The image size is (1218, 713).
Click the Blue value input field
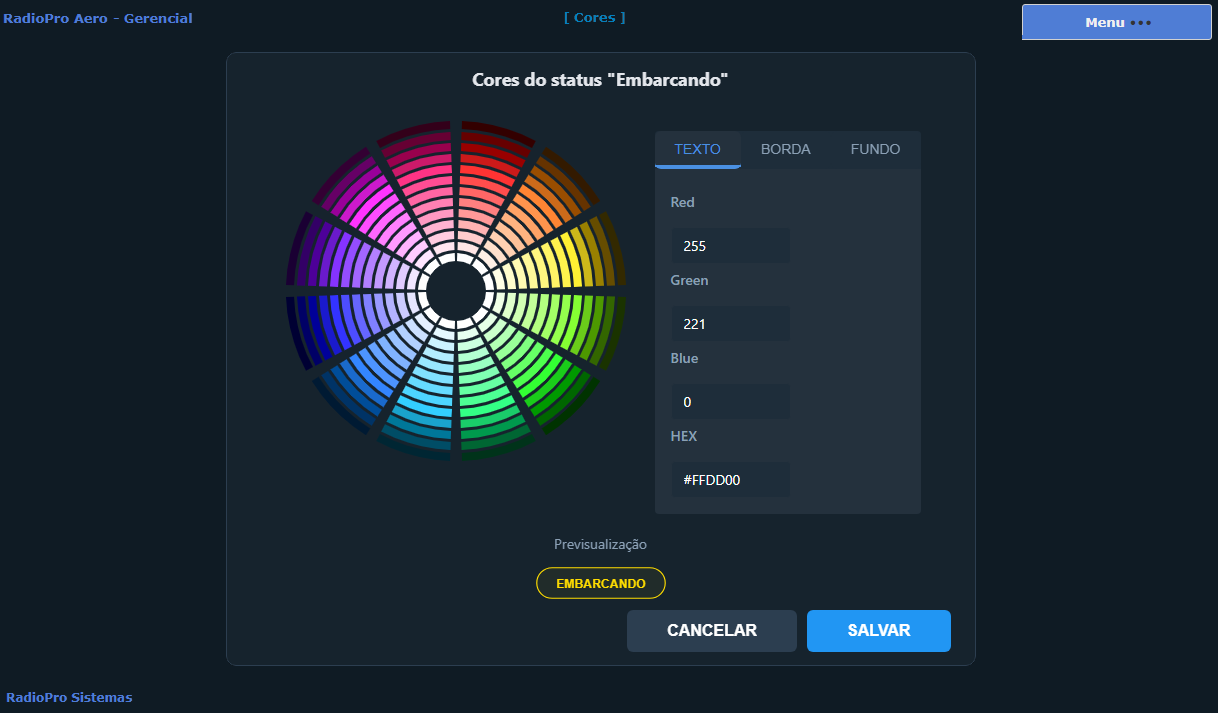pos(730,402)
